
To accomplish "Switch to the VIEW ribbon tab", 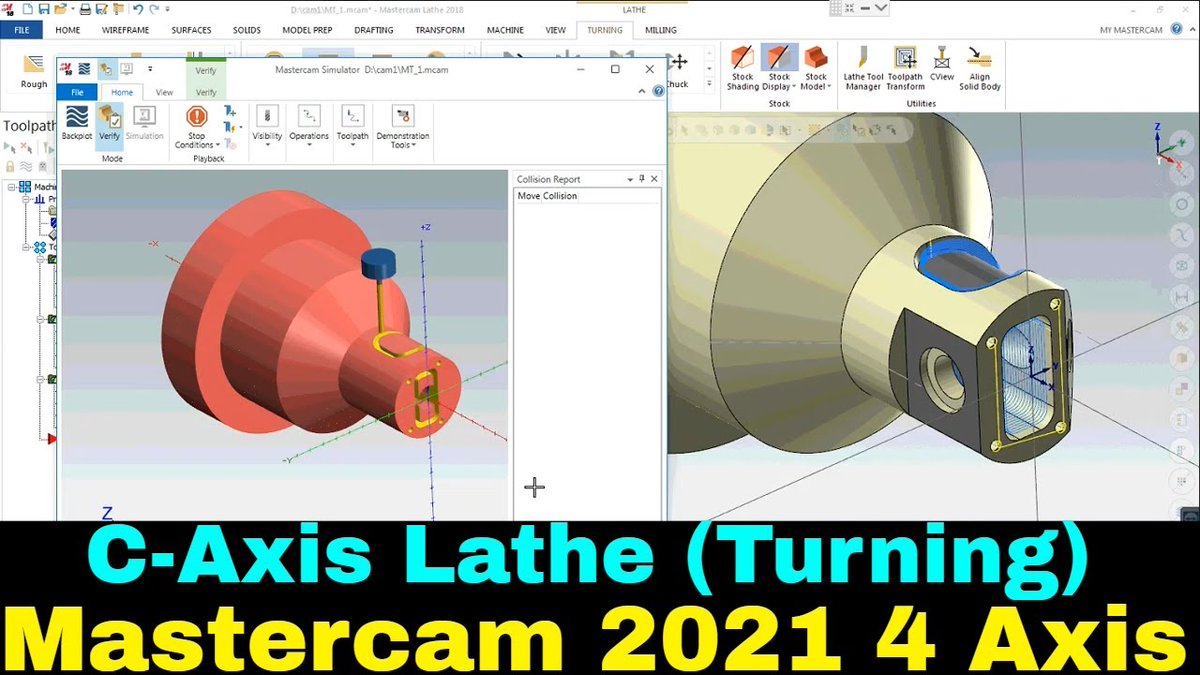I will click(x=555, y=30).
